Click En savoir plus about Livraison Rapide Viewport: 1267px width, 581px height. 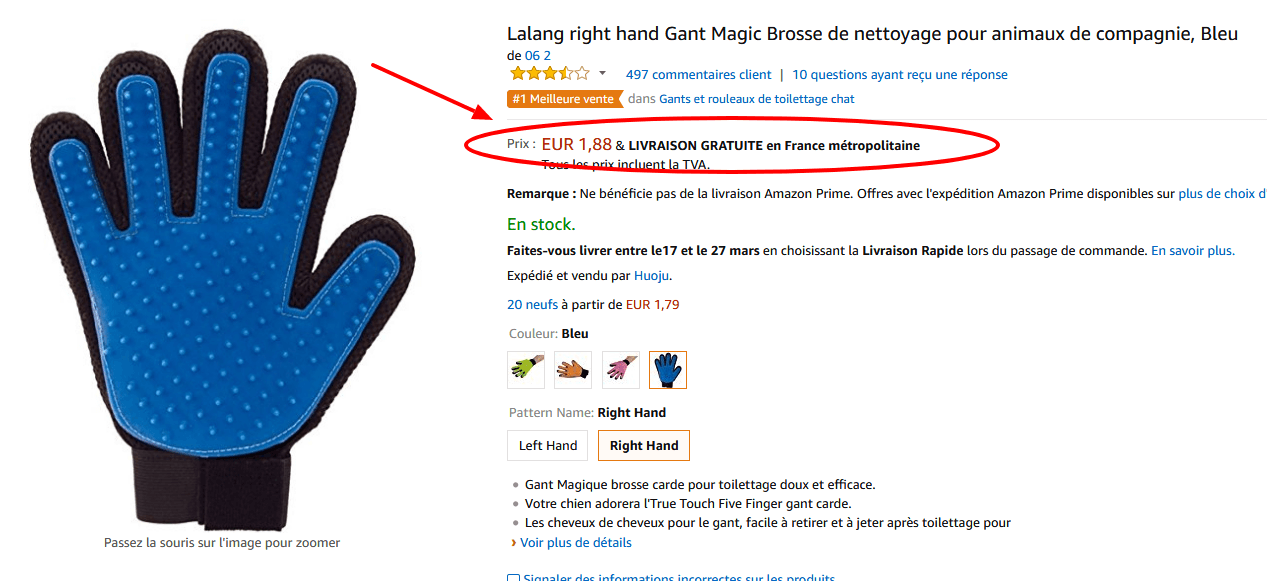pyautogui.click(x=1192, y=250)
